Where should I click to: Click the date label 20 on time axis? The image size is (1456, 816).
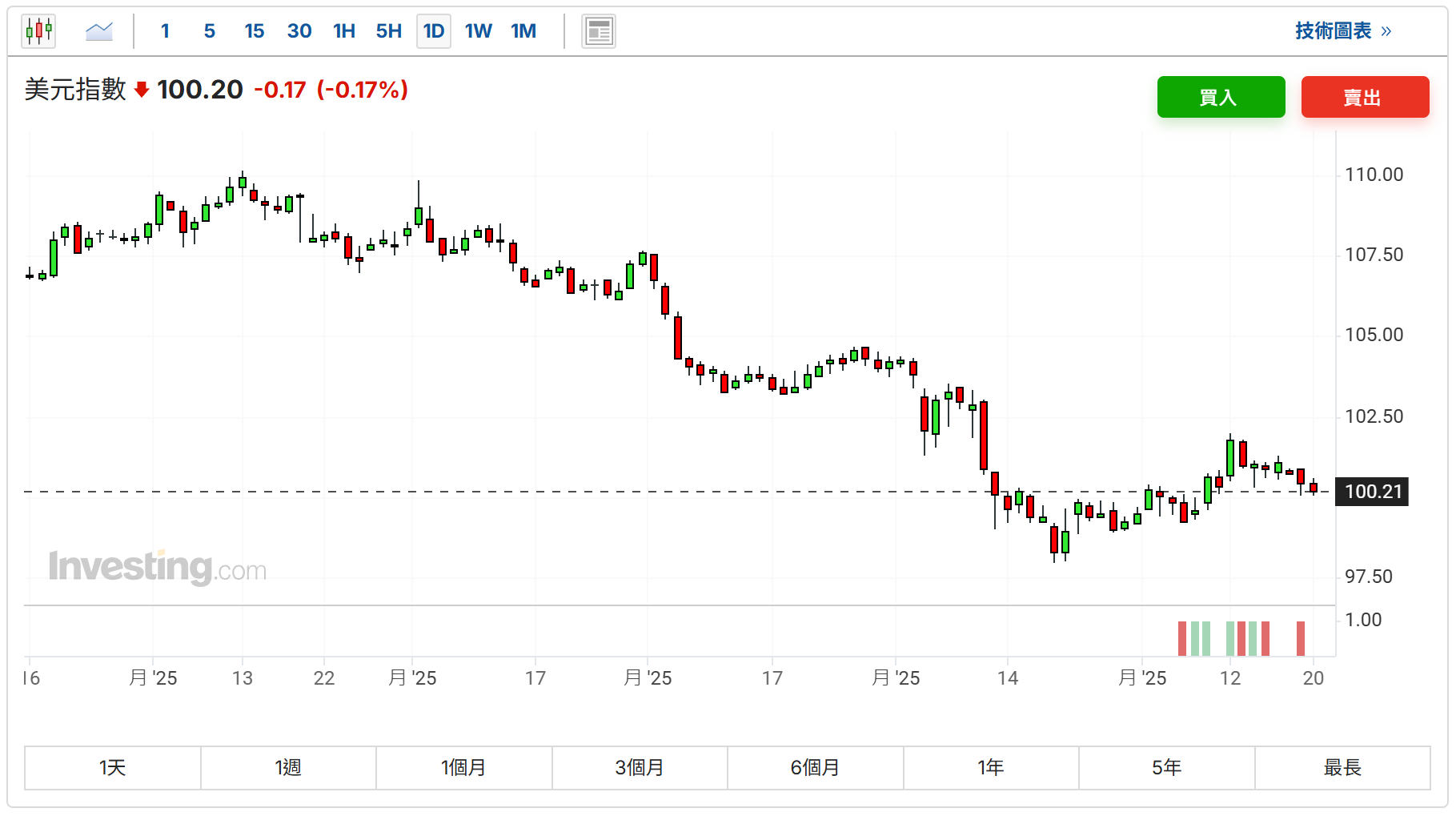(x=1314, y=678)
